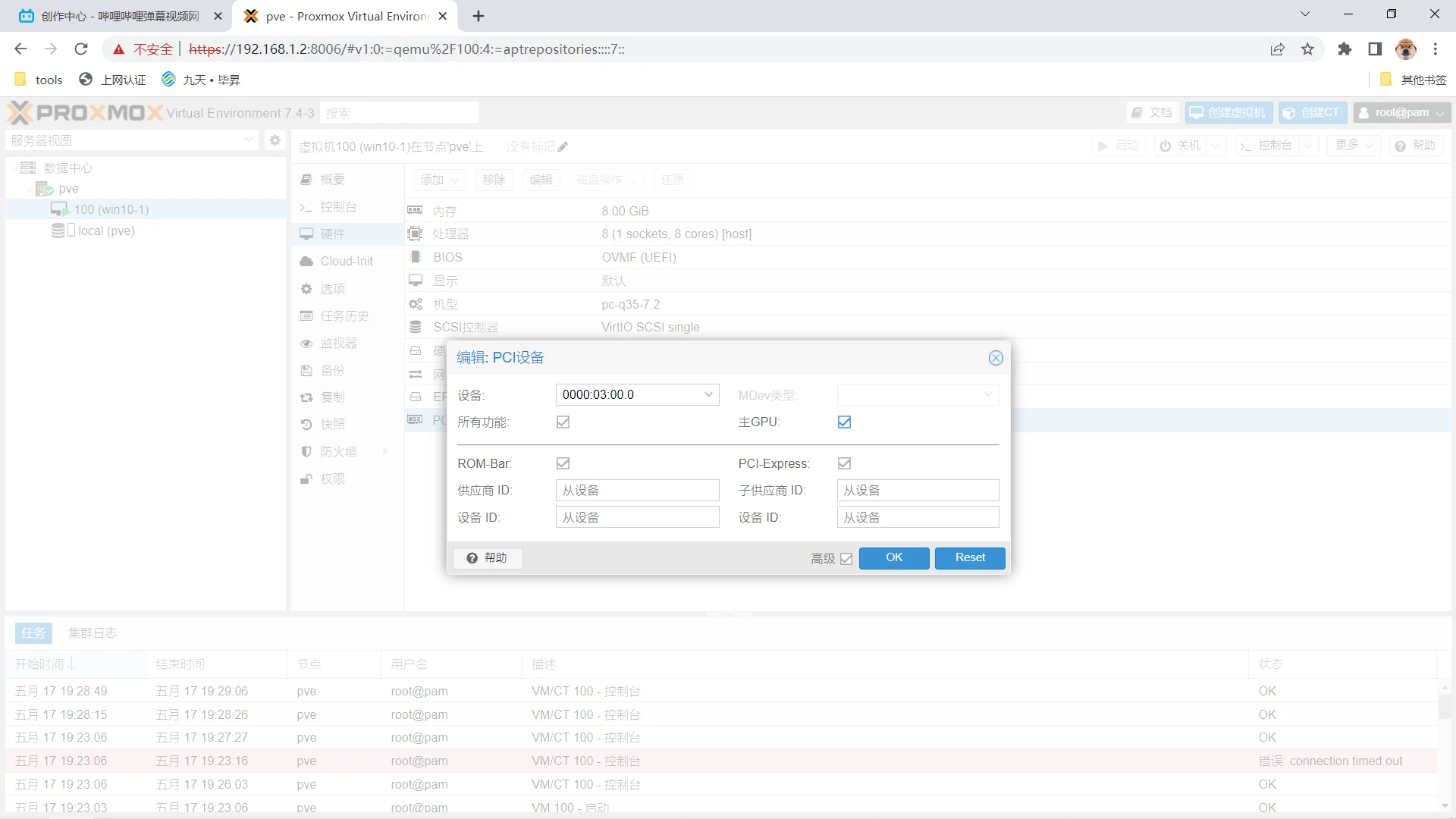
Task: Toggle the 主GPU checkbox
Action: (844, 422)
